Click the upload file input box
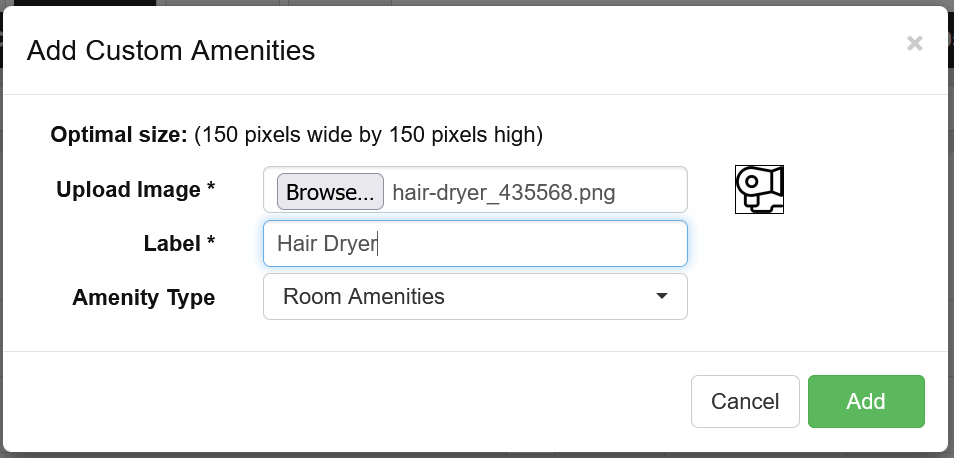 475,190
